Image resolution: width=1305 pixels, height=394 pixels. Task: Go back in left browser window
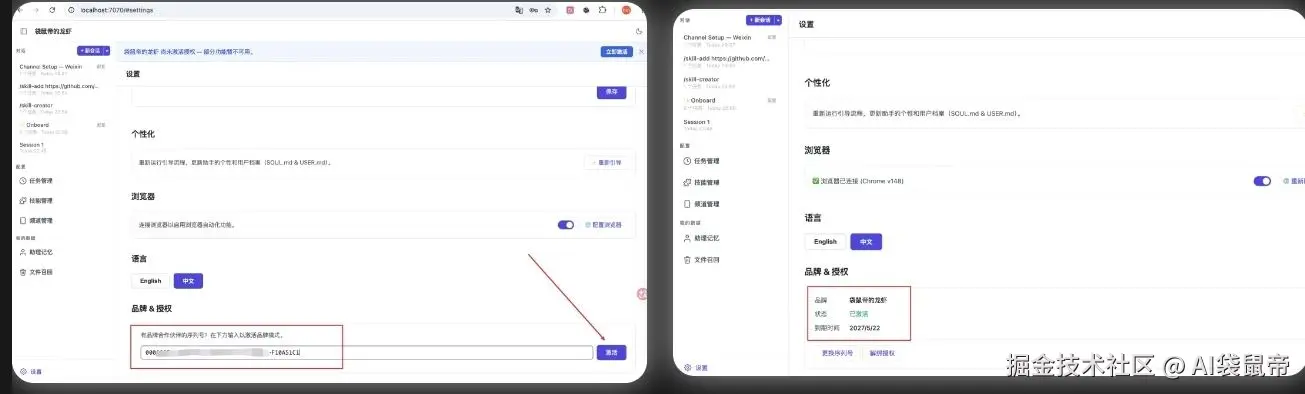pos(20,9)
